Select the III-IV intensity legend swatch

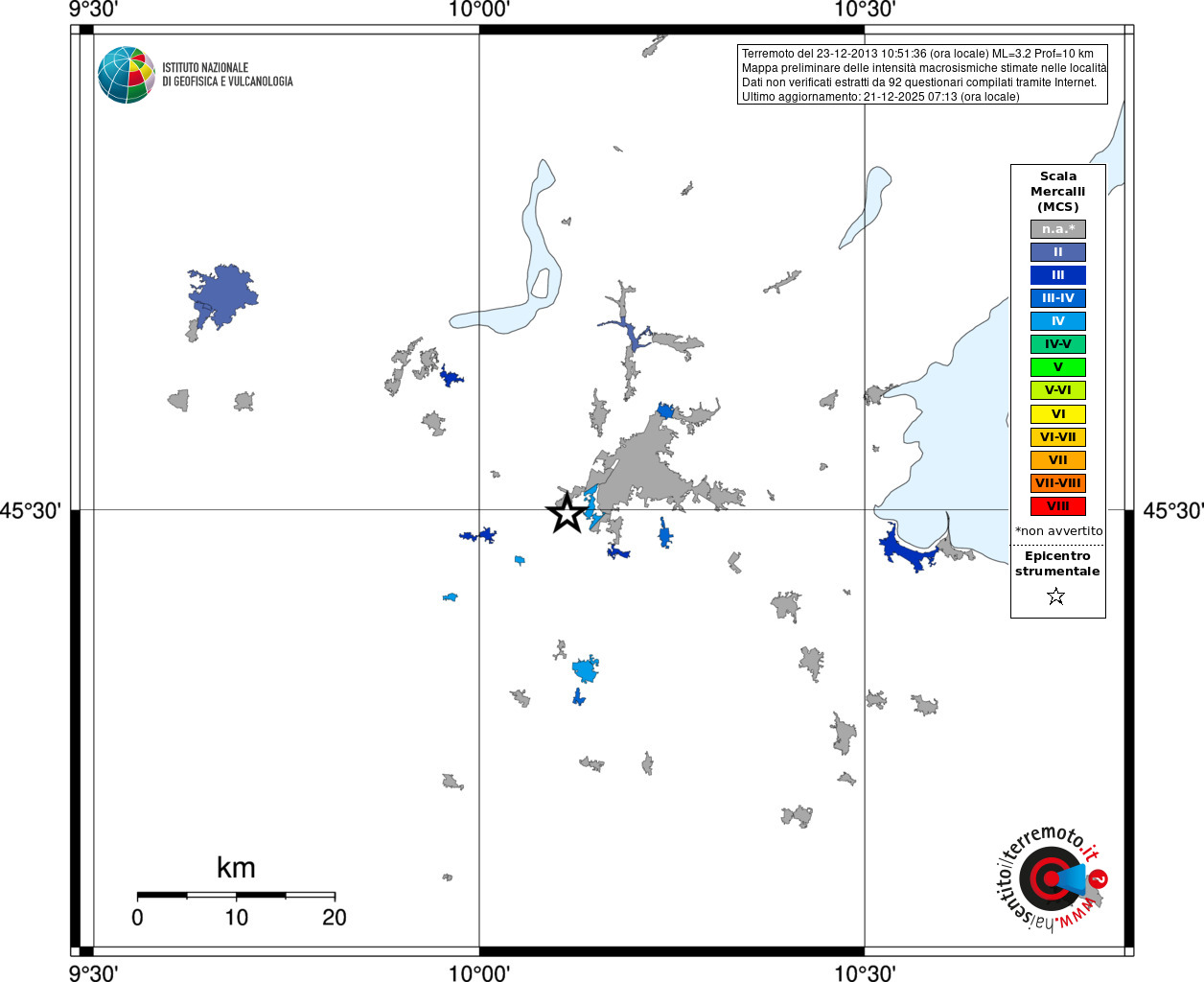pyautogui.click(x=1058, y=298)
